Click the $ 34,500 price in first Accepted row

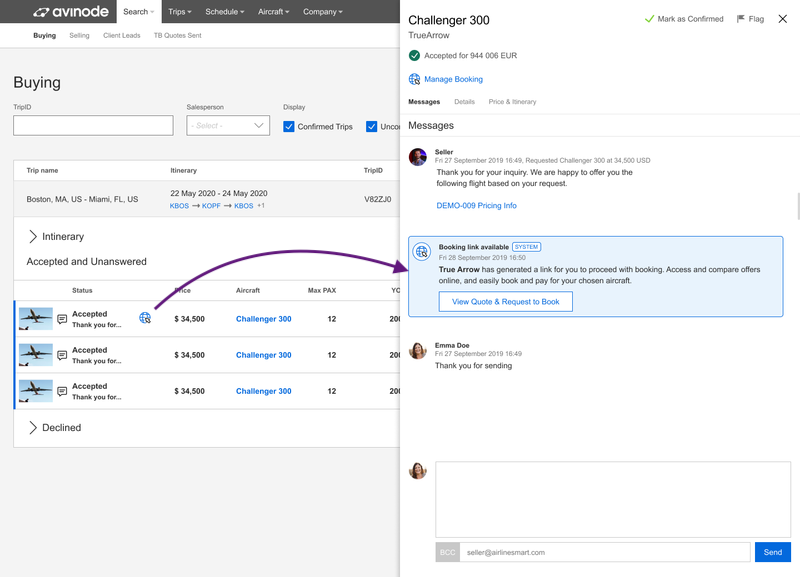[189, 319]
